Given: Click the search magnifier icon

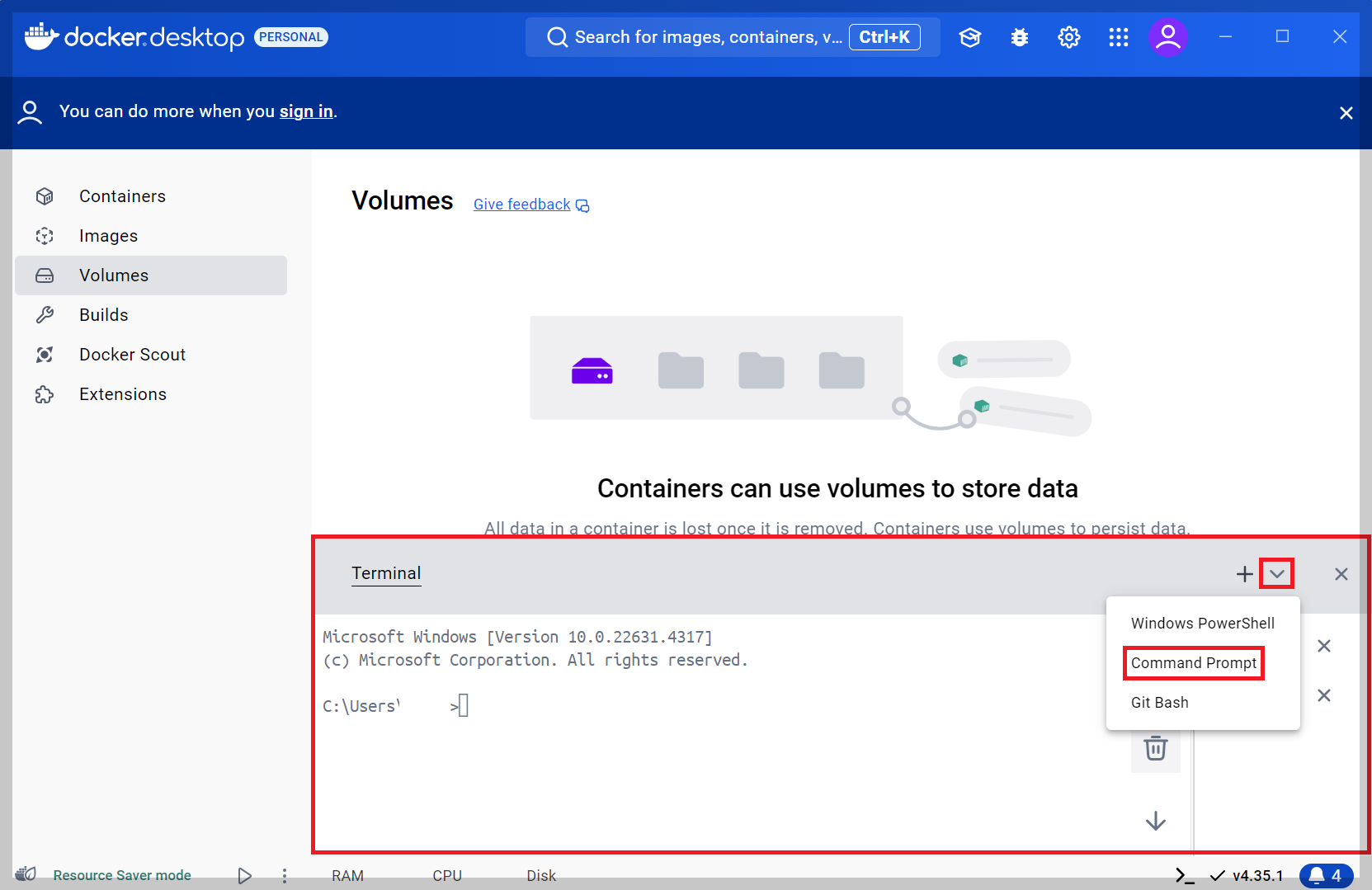Looking at the screenshot, I should pyautogui.click(x=558, y=37).
